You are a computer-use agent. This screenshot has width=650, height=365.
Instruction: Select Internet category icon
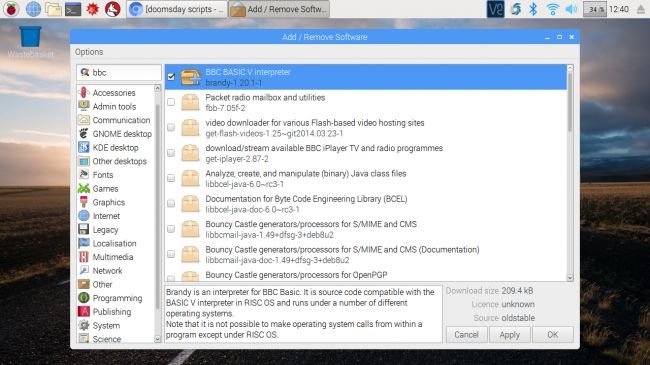[x=83, y=215]
